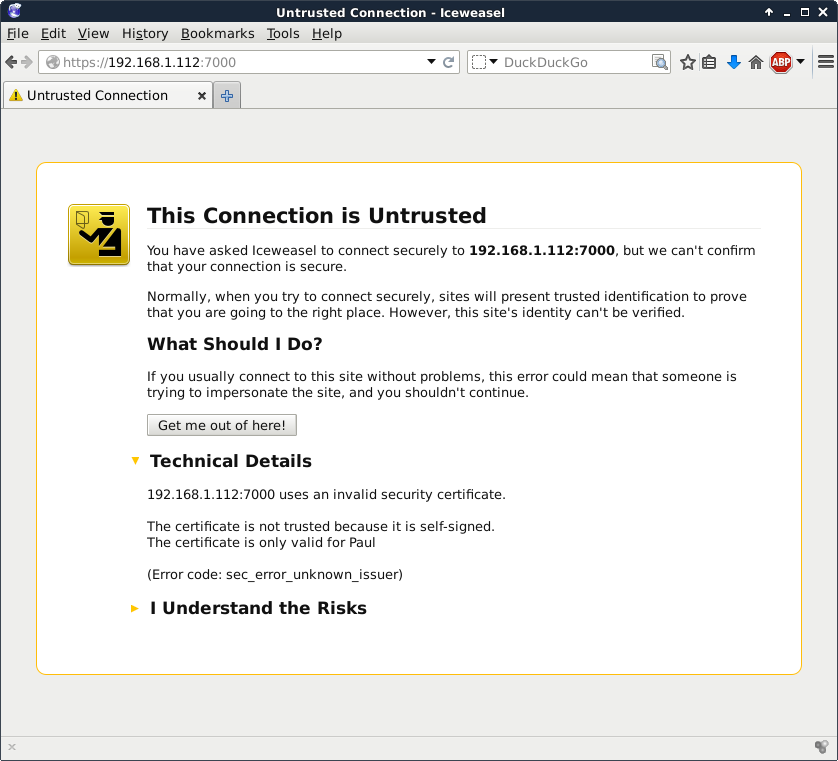Click the yellow passport officer warning icon
The image size is (838, 761).
tap(99, 235)
